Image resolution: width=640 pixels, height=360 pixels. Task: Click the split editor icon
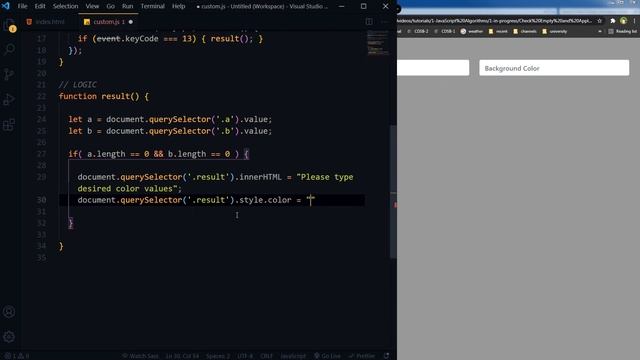pyautogui.click(x=369, y=22)
